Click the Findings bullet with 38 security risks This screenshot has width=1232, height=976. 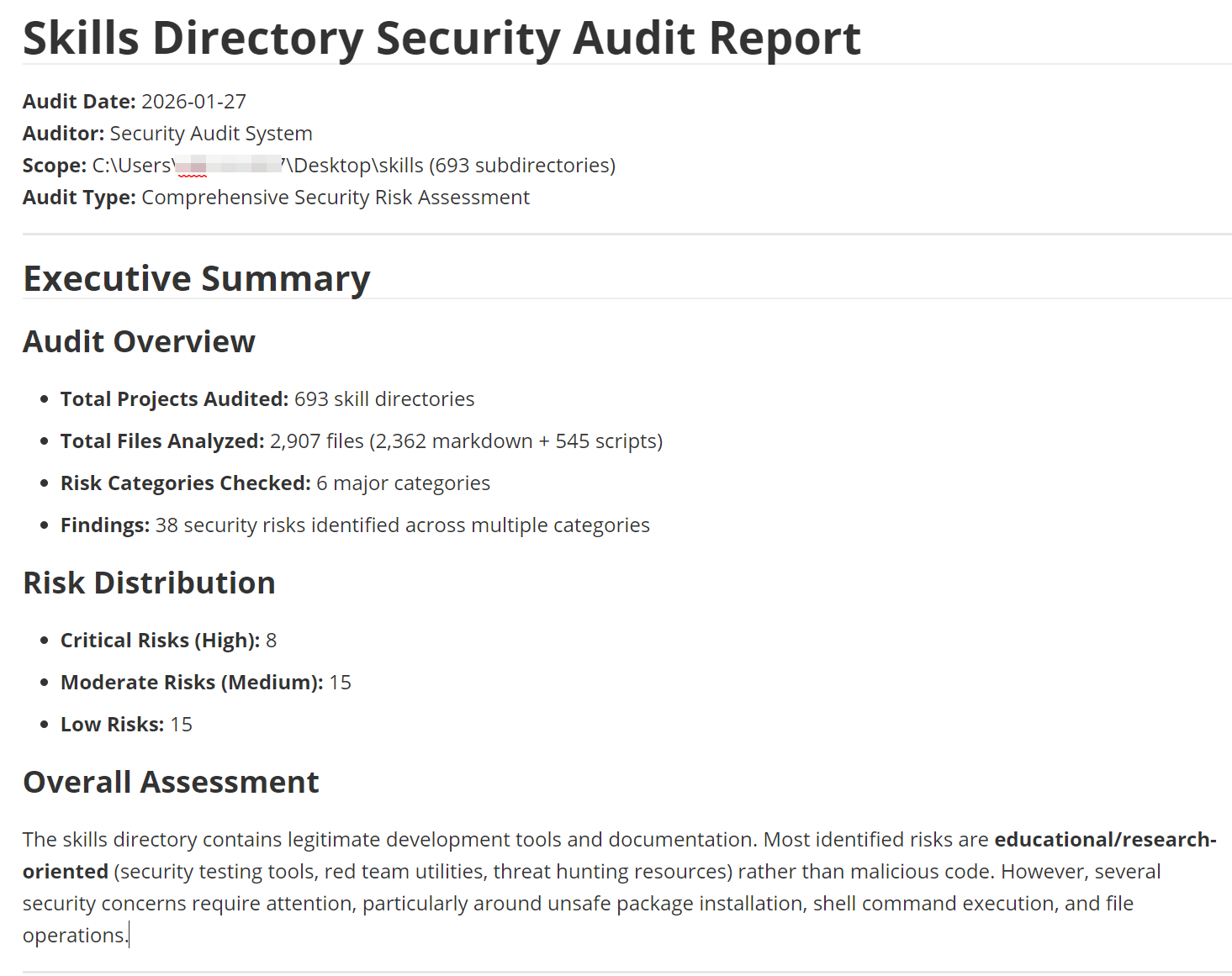[354, 525]
